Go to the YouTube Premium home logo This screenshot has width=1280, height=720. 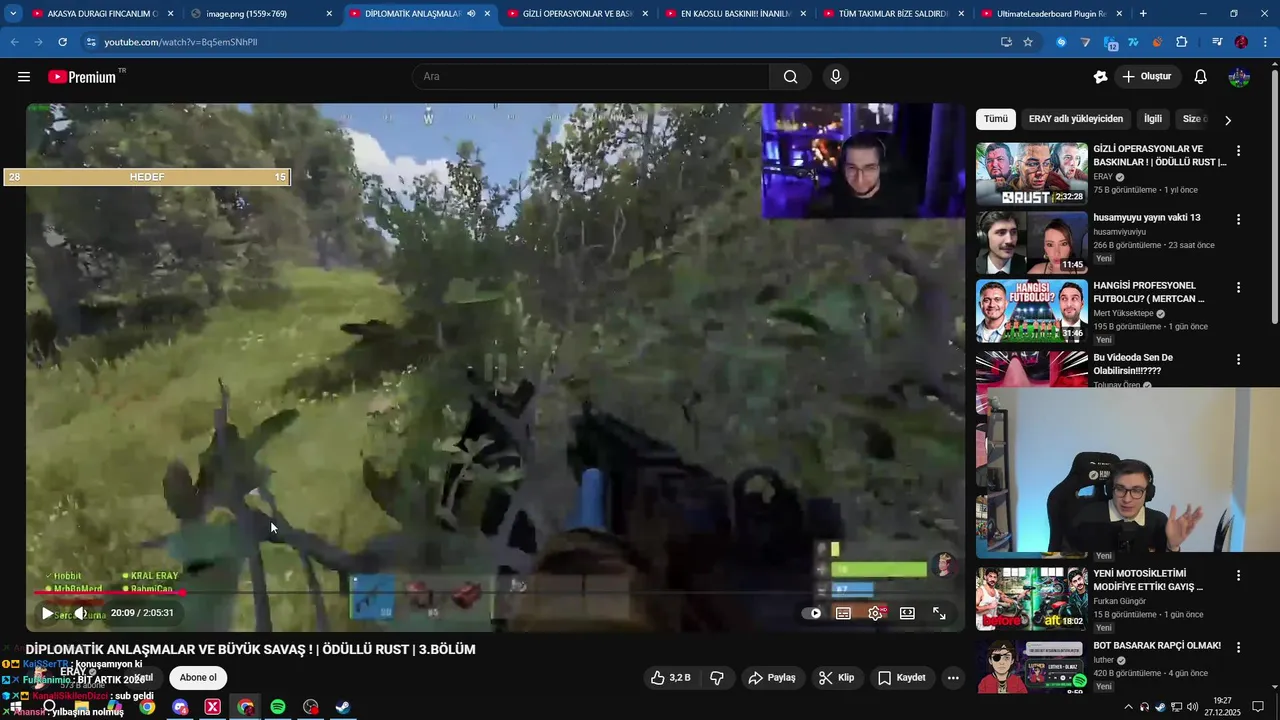tap(82, 77)
